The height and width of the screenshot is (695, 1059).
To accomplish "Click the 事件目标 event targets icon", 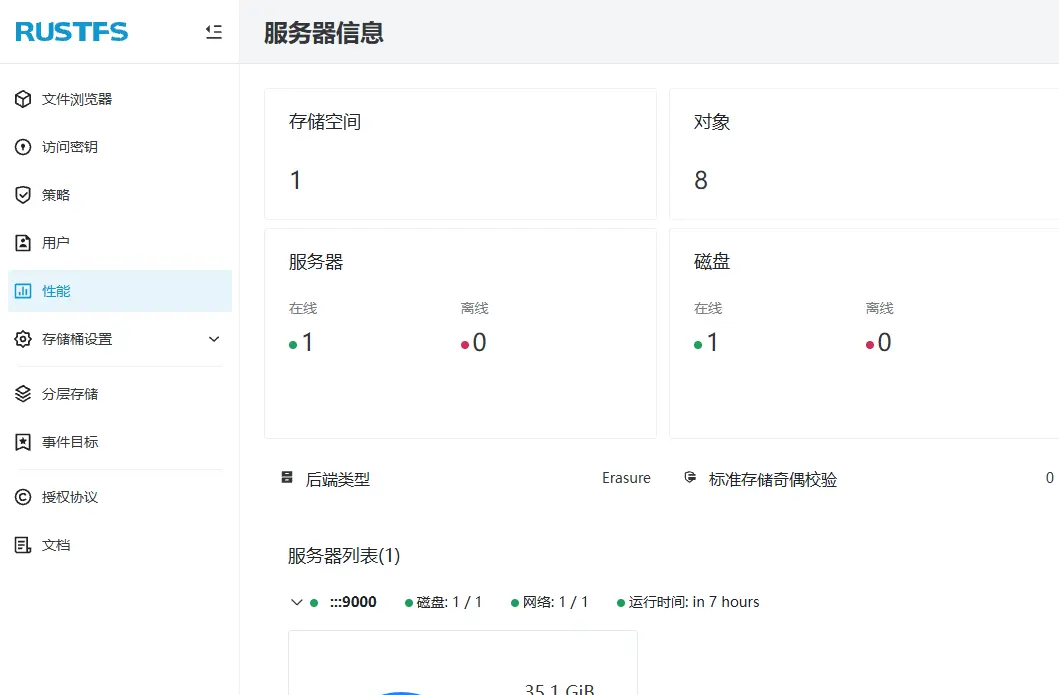I will (21, 441).
